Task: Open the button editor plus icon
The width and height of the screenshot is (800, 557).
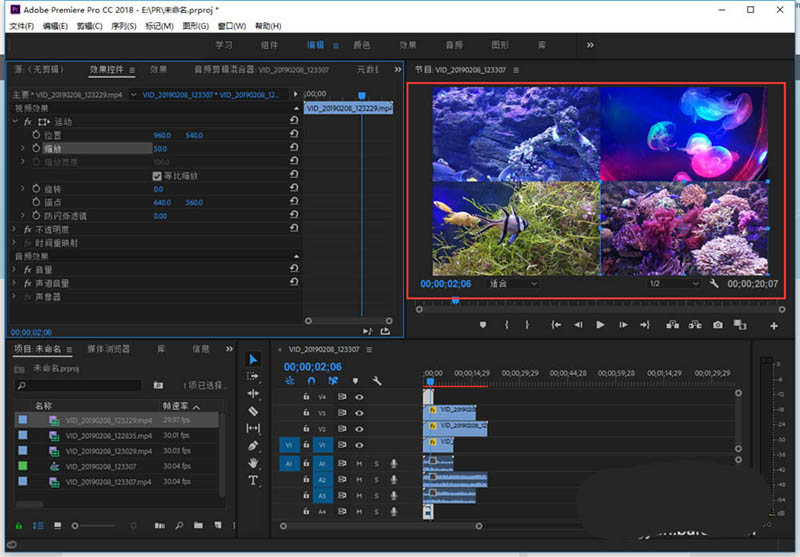Action: point(773,325)
